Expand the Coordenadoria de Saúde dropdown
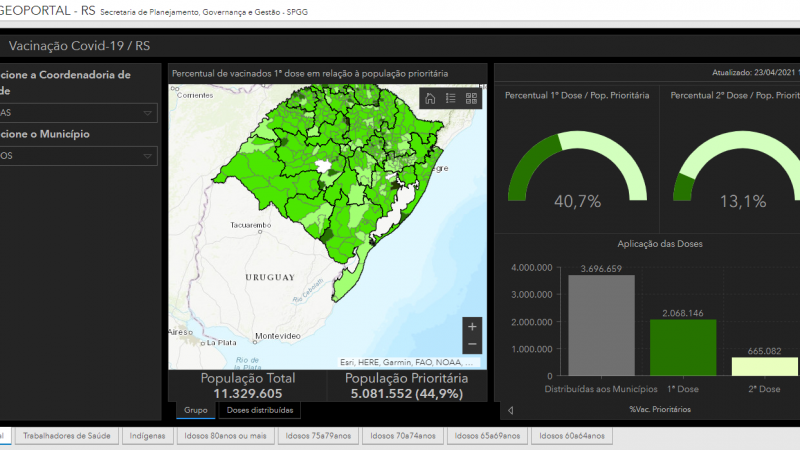 (x=77, y=113)
